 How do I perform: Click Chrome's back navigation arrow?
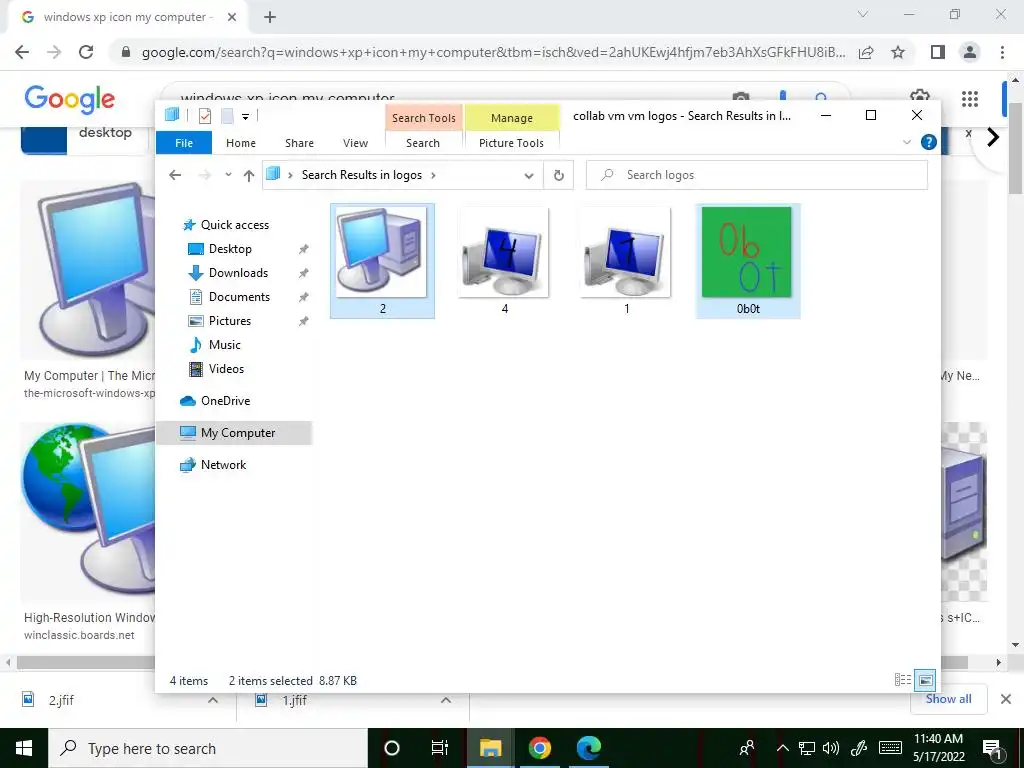[22, 52]
